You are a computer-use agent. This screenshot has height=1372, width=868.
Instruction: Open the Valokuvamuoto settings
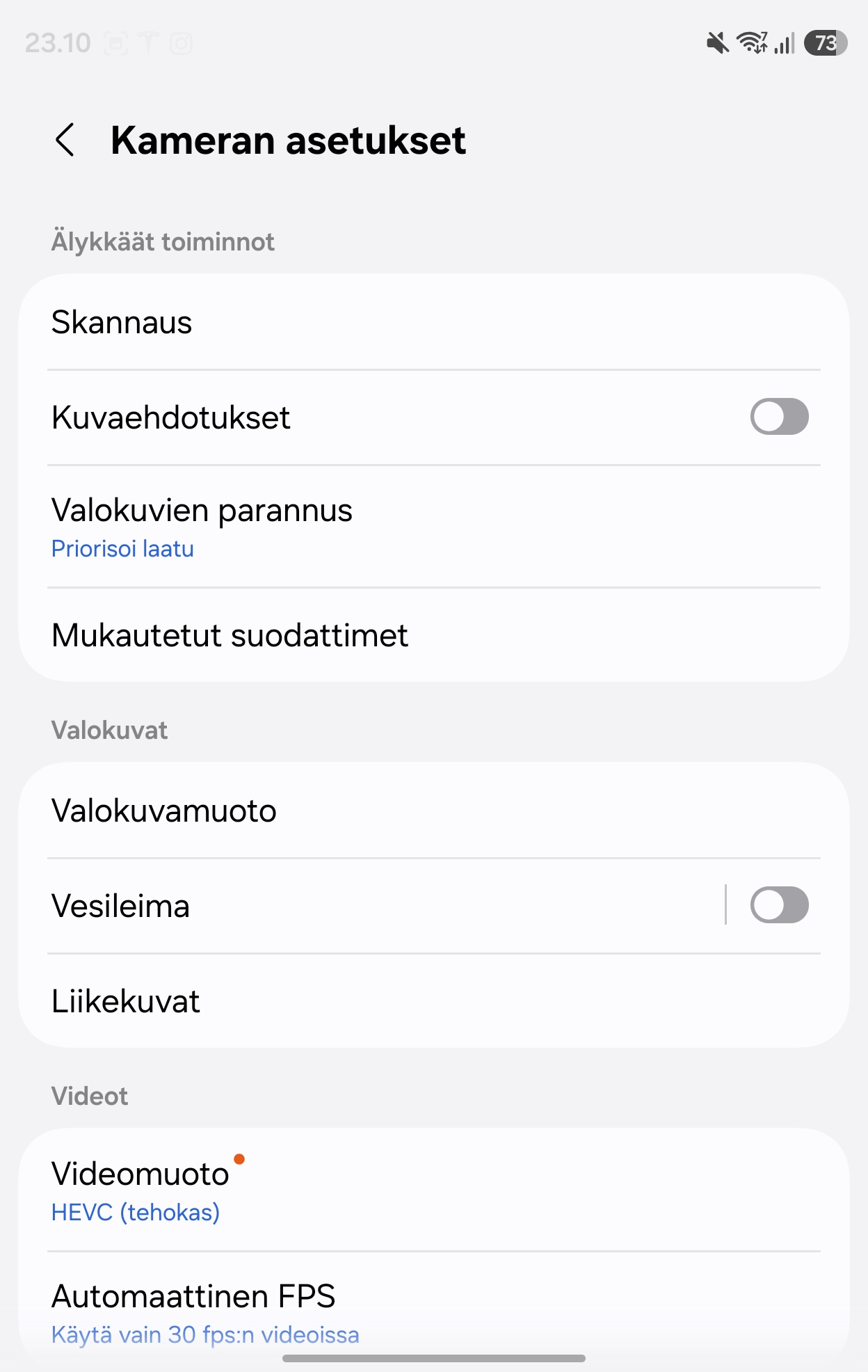(434, 811)
